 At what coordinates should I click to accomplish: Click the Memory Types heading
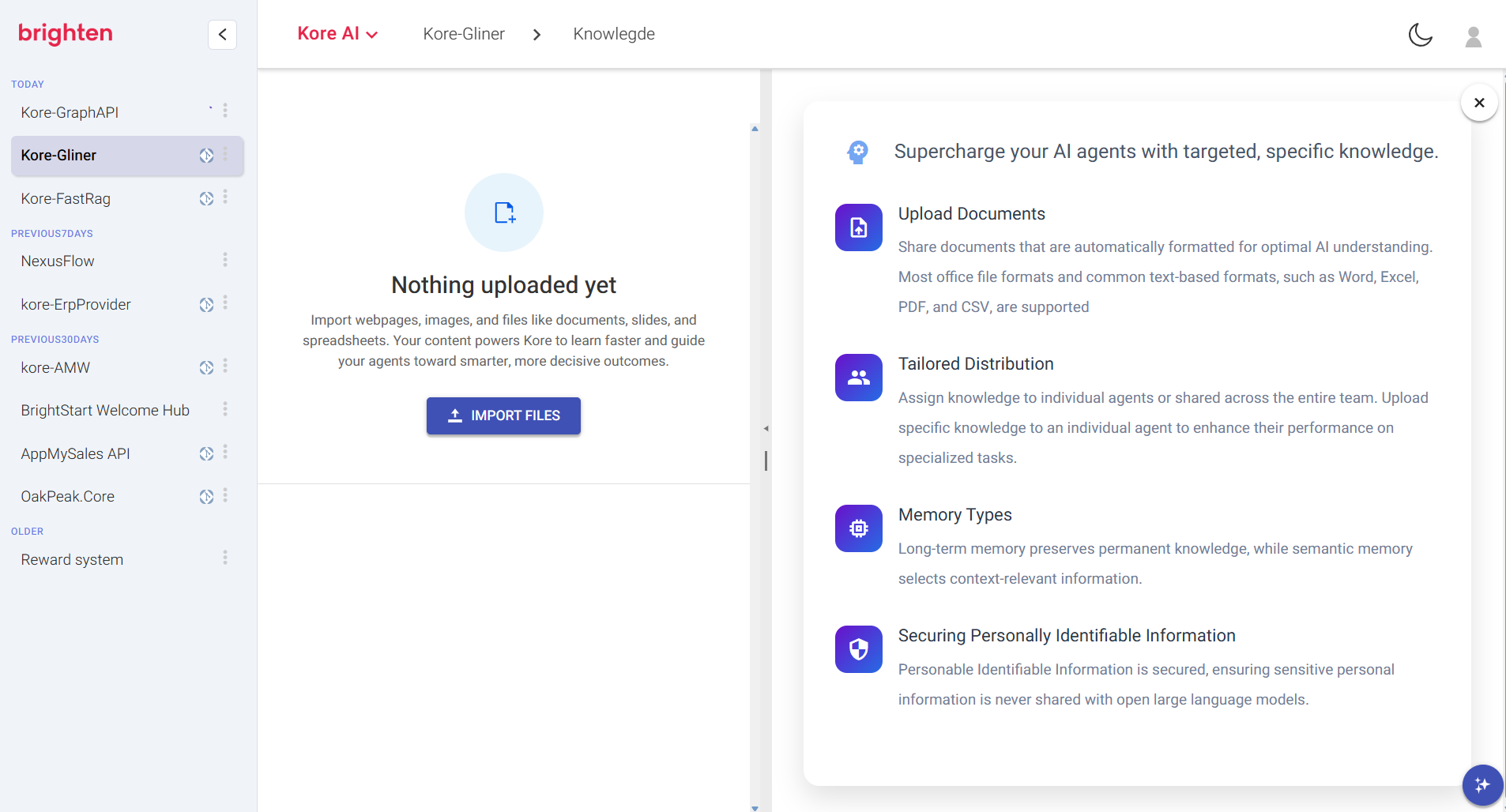point(954,515)
